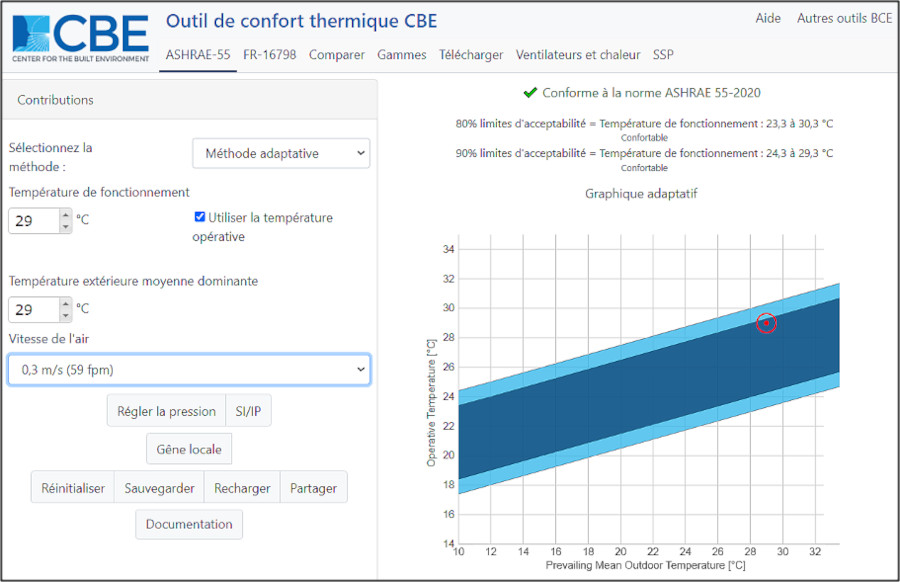
Task: Open the Aide link
Action: (768, 18)
